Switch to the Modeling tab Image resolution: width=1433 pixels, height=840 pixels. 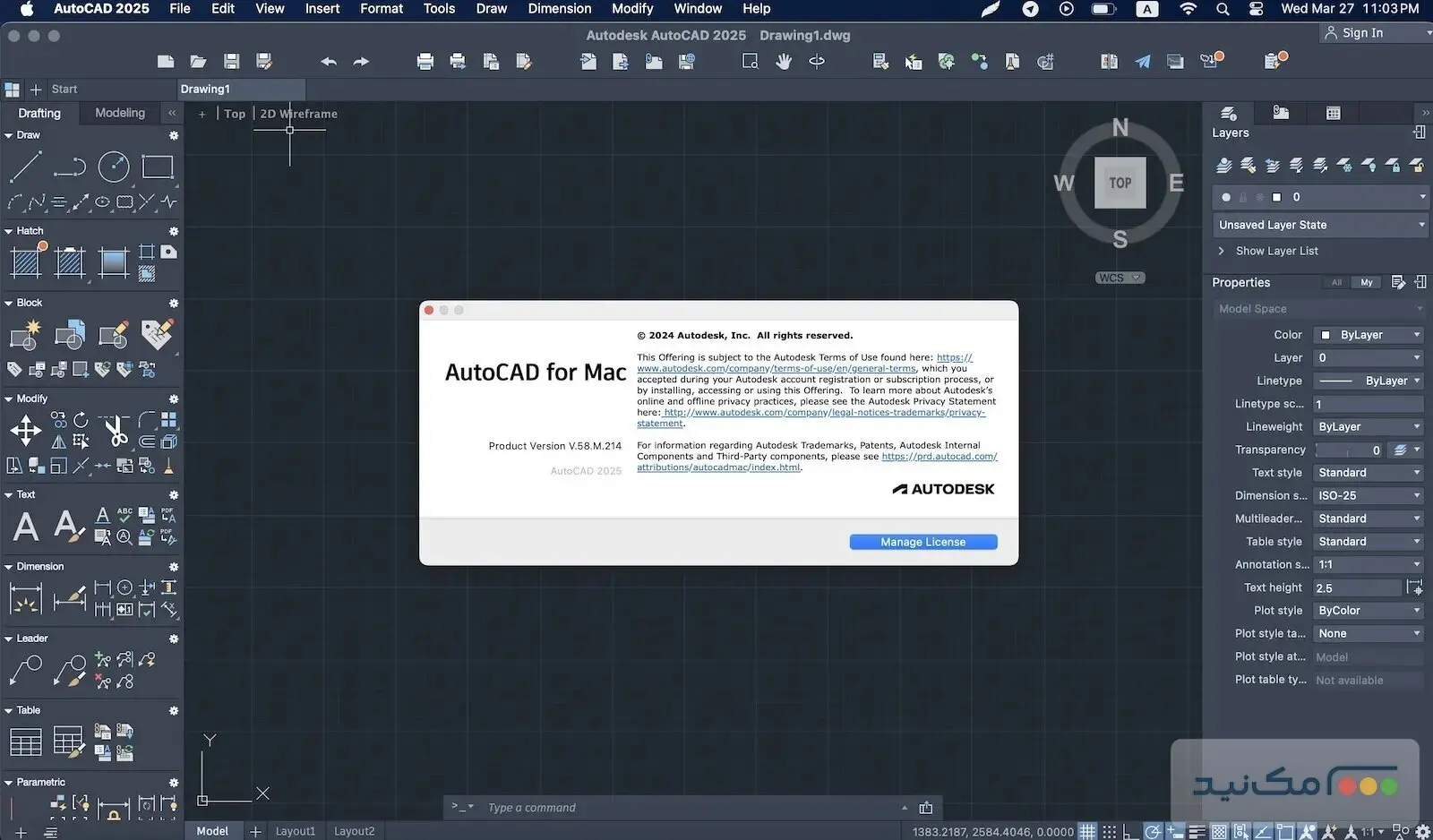pyautogui.click(x=119, y=113)
